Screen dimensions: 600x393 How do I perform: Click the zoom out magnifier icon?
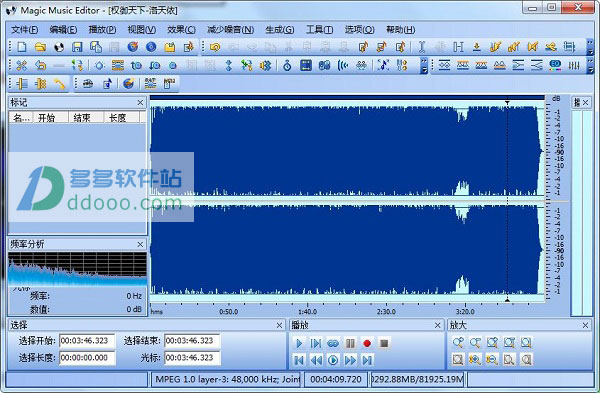tap(475, 342)
